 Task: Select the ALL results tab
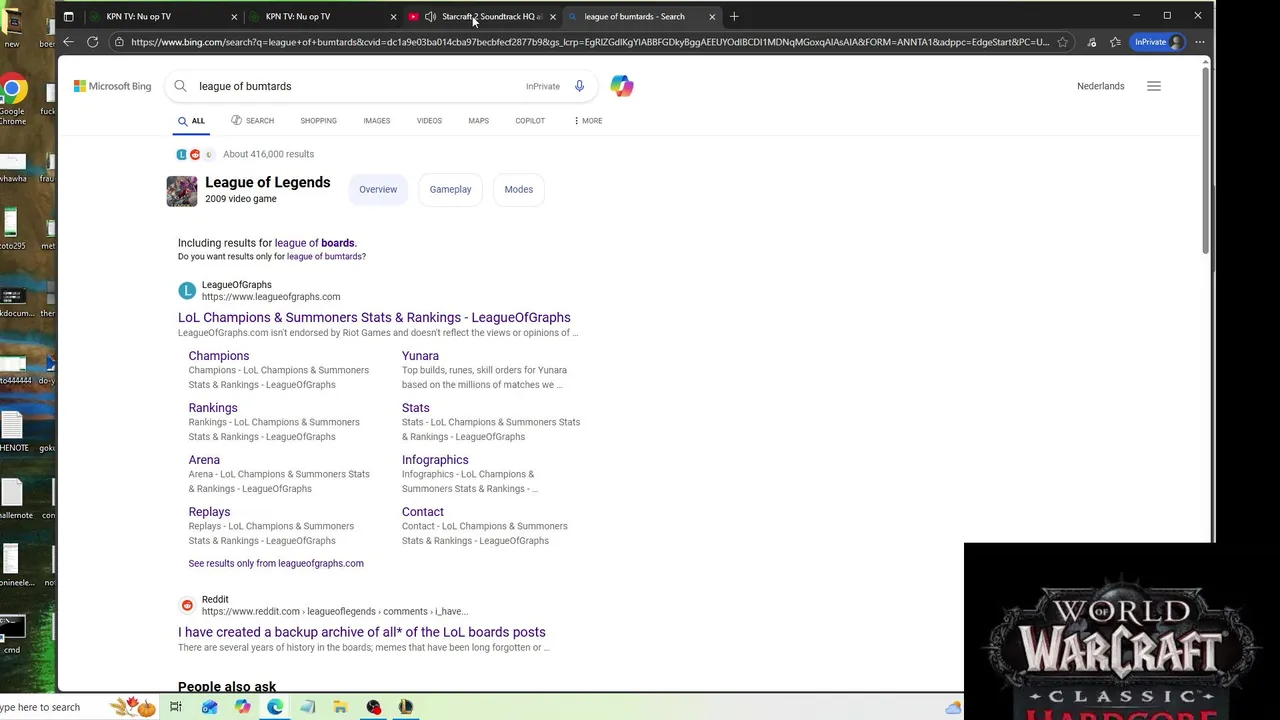(191, 121)
